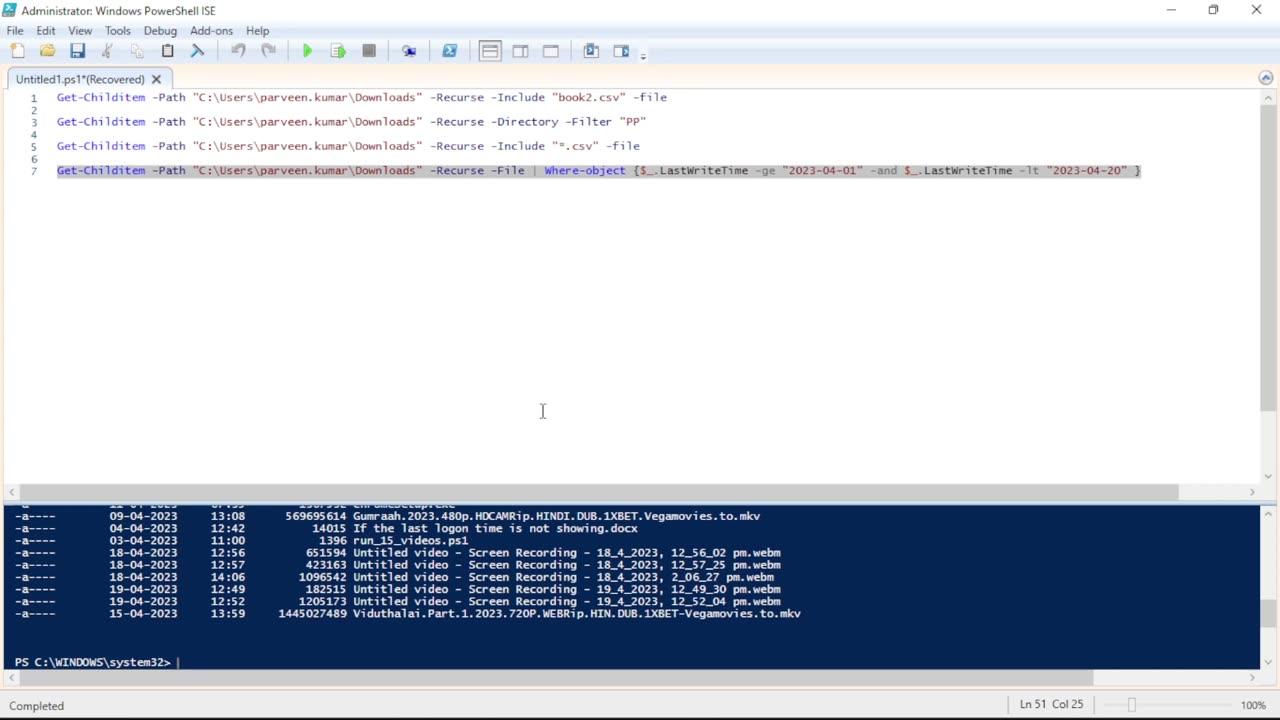Open the Debug menu

coord(160,31)
